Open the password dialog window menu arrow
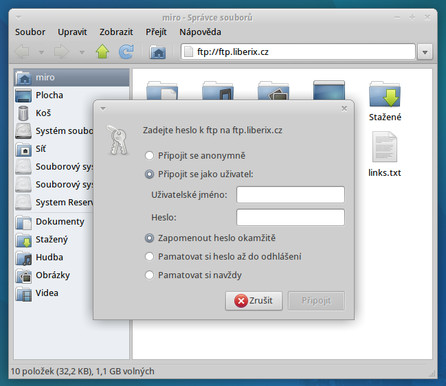 pyautogui.click(x=103, y=108)
